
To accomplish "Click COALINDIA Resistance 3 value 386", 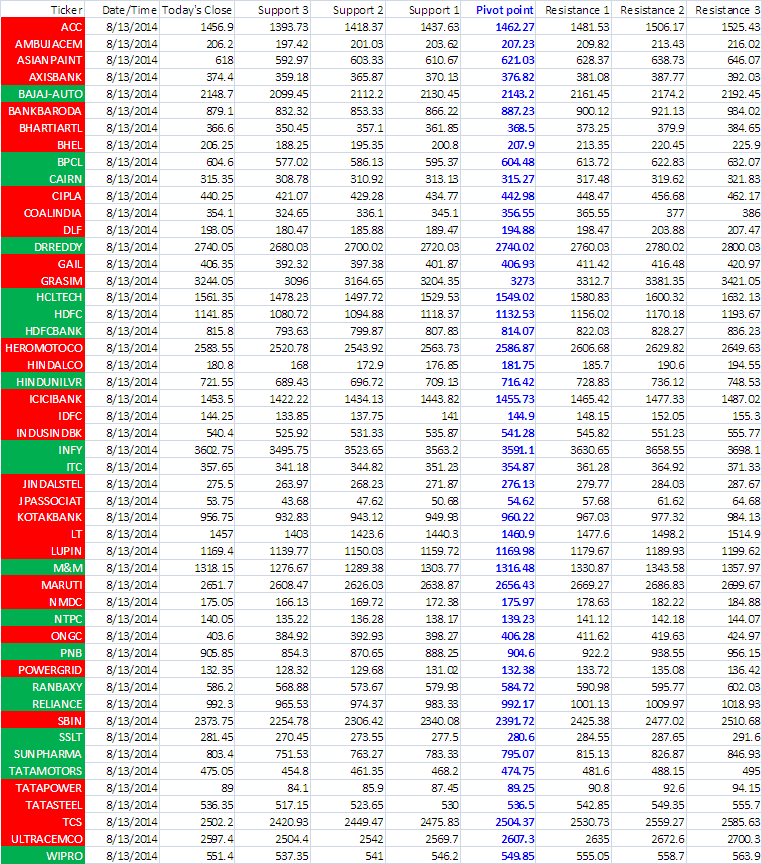I will [x=750, y=213].
